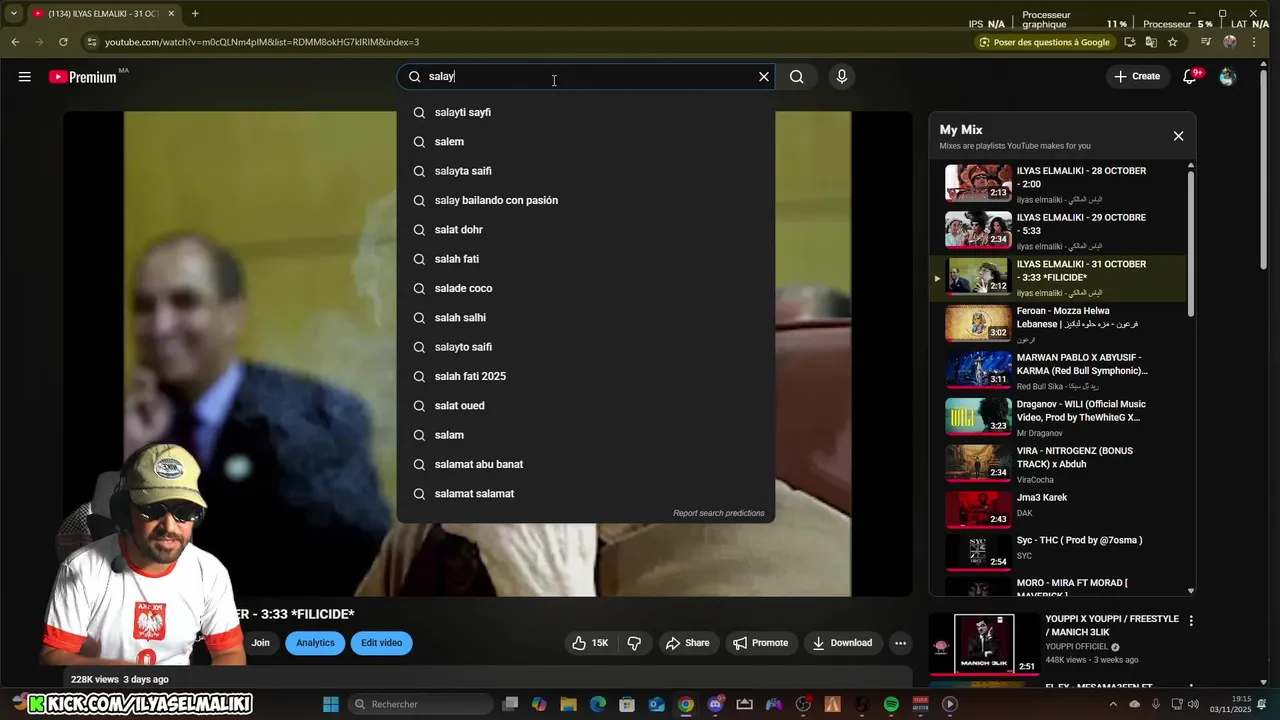This screenshot has width=1280, height=720.
Task: Open the YouTube hamburger guide menu
Action: tap(24, 77)
